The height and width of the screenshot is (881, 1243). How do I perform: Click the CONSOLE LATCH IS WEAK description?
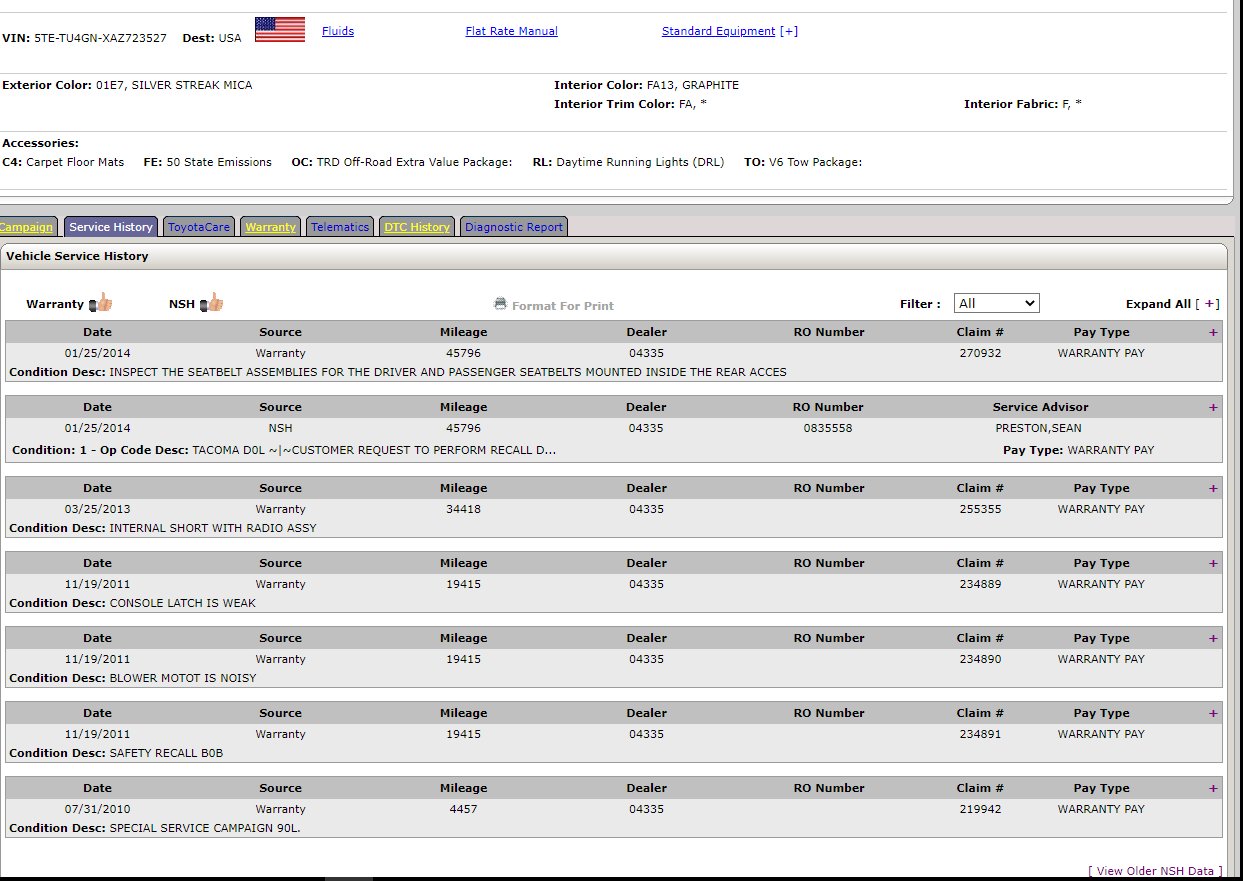(183, 603)
